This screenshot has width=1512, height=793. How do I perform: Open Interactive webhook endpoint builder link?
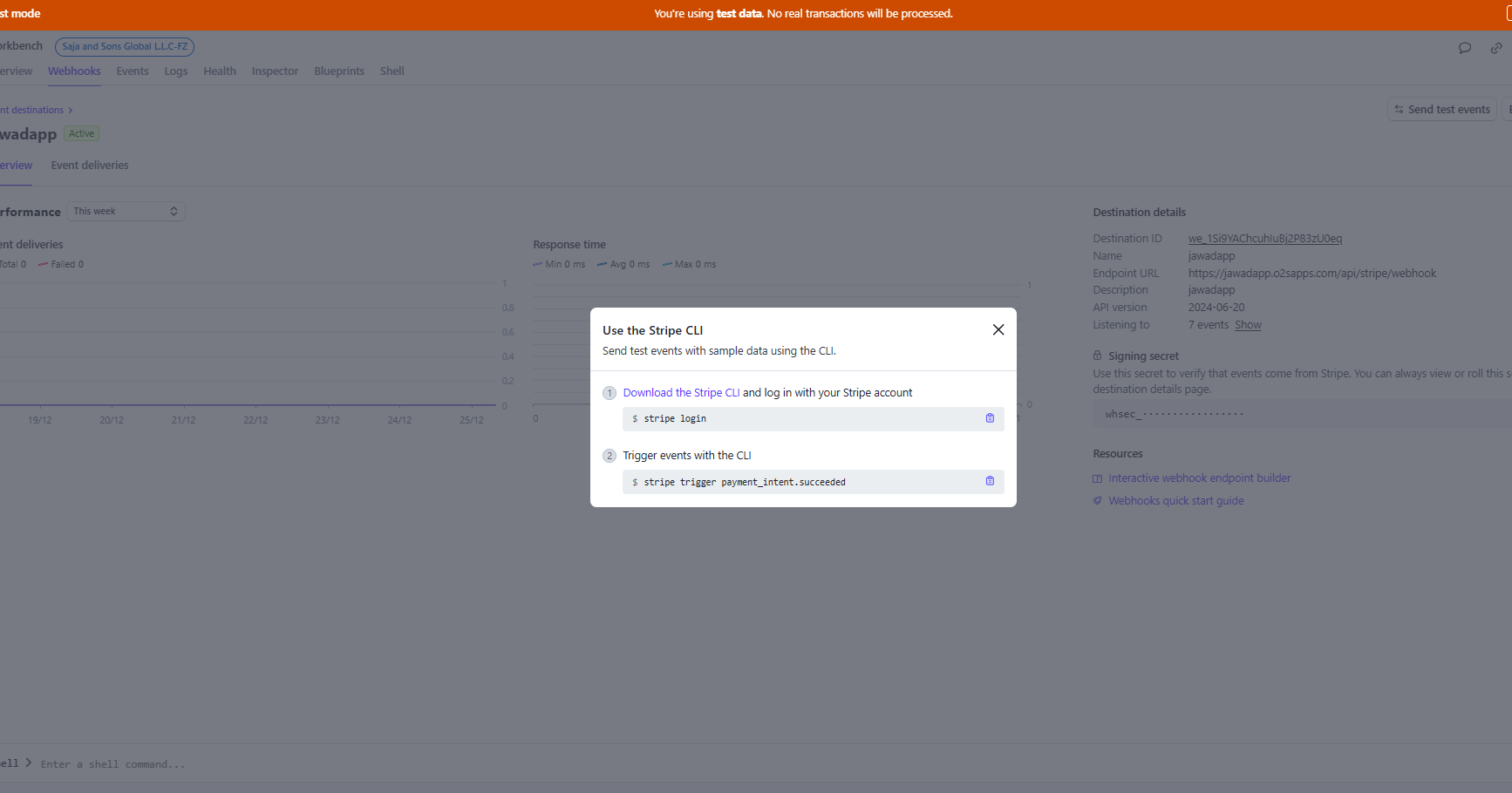[1199, 478]
